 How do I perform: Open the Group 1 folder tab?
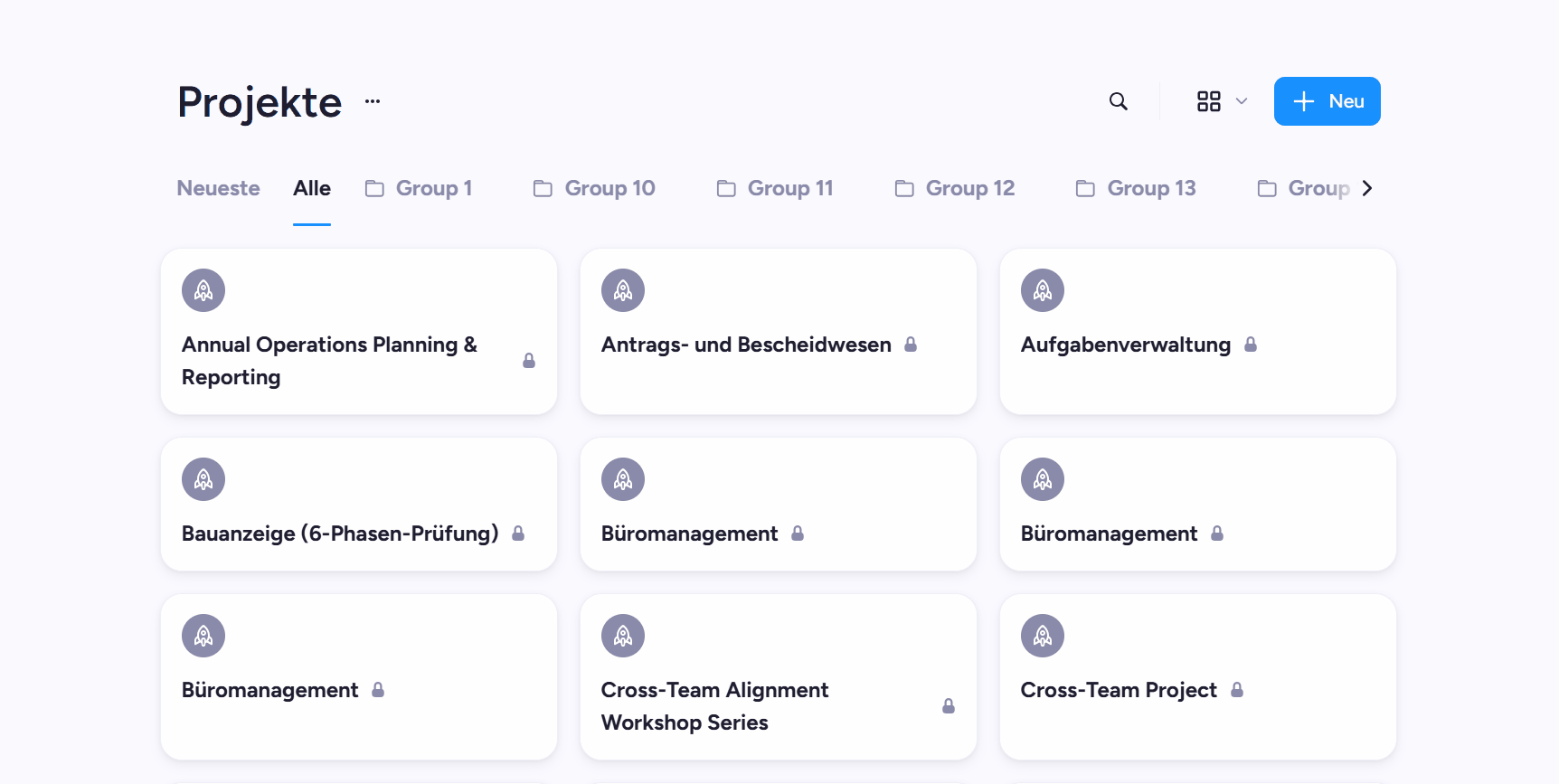tap(419, 188)
